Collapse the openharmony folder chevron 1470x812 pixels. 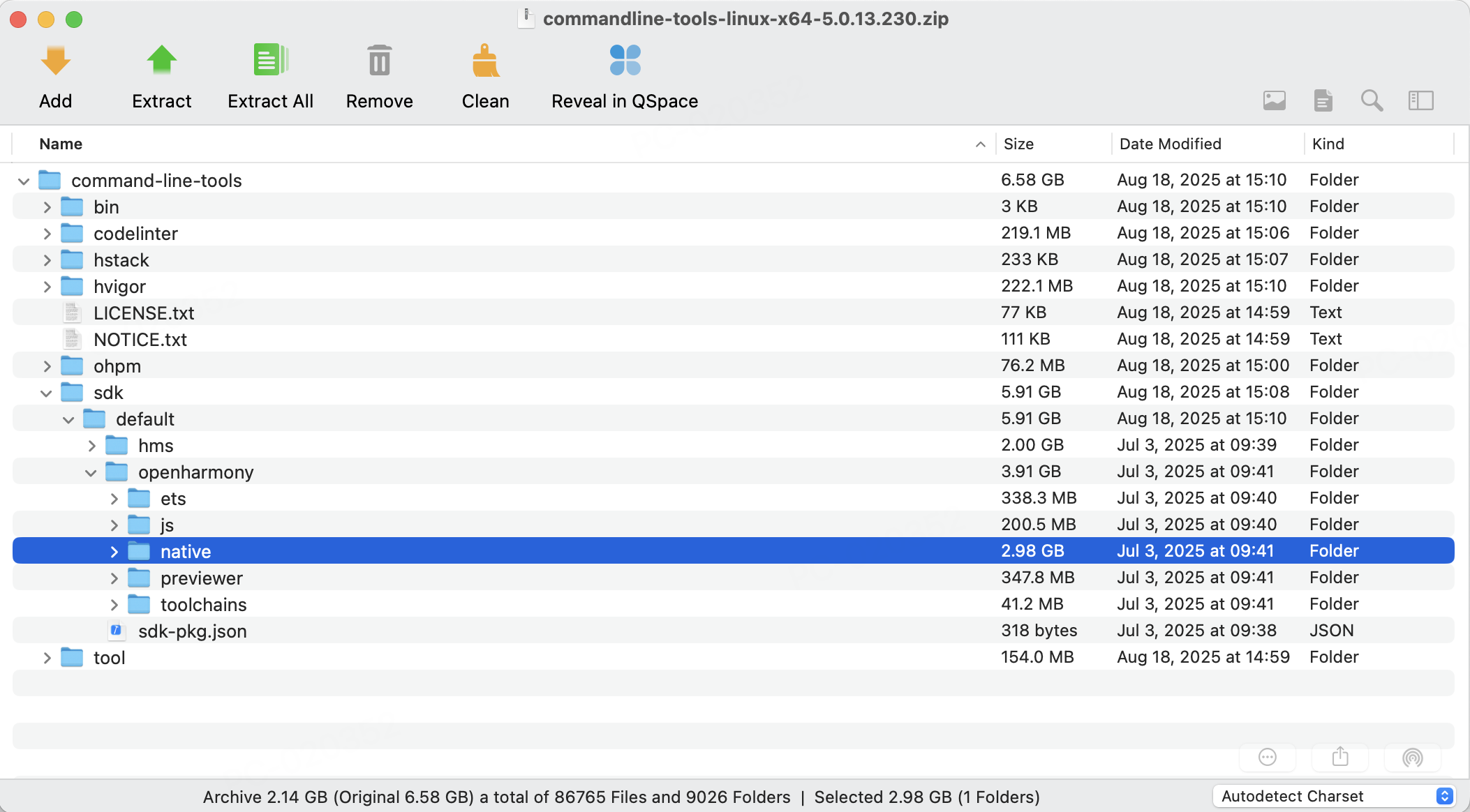tap(91, 473)
